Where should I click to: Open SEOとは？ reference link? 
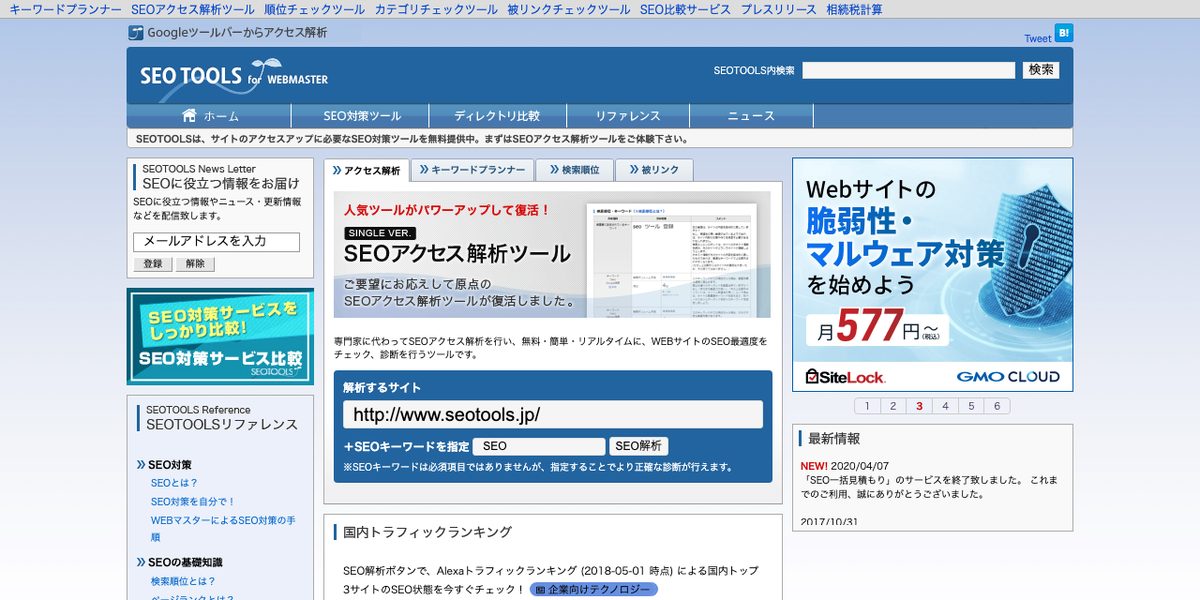coord(174,483)
